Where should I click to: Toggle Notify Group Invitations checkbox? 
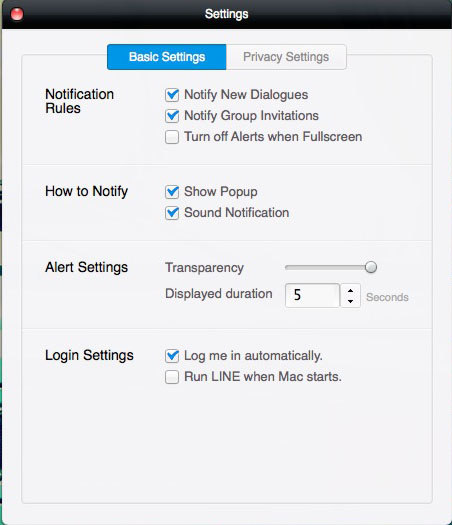tap(172, 116)
